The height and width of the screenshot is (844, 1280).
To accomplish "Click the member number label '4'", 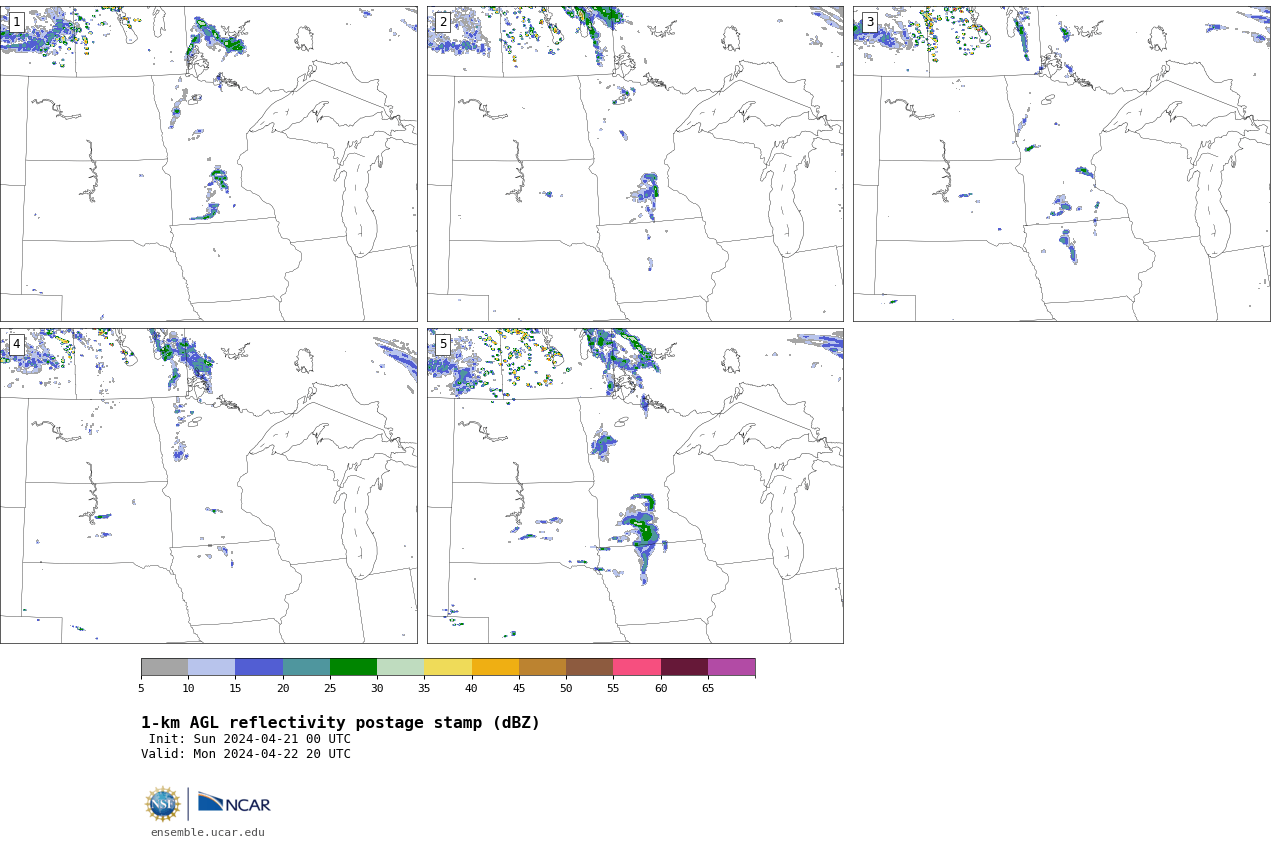I will pos(16,344).
